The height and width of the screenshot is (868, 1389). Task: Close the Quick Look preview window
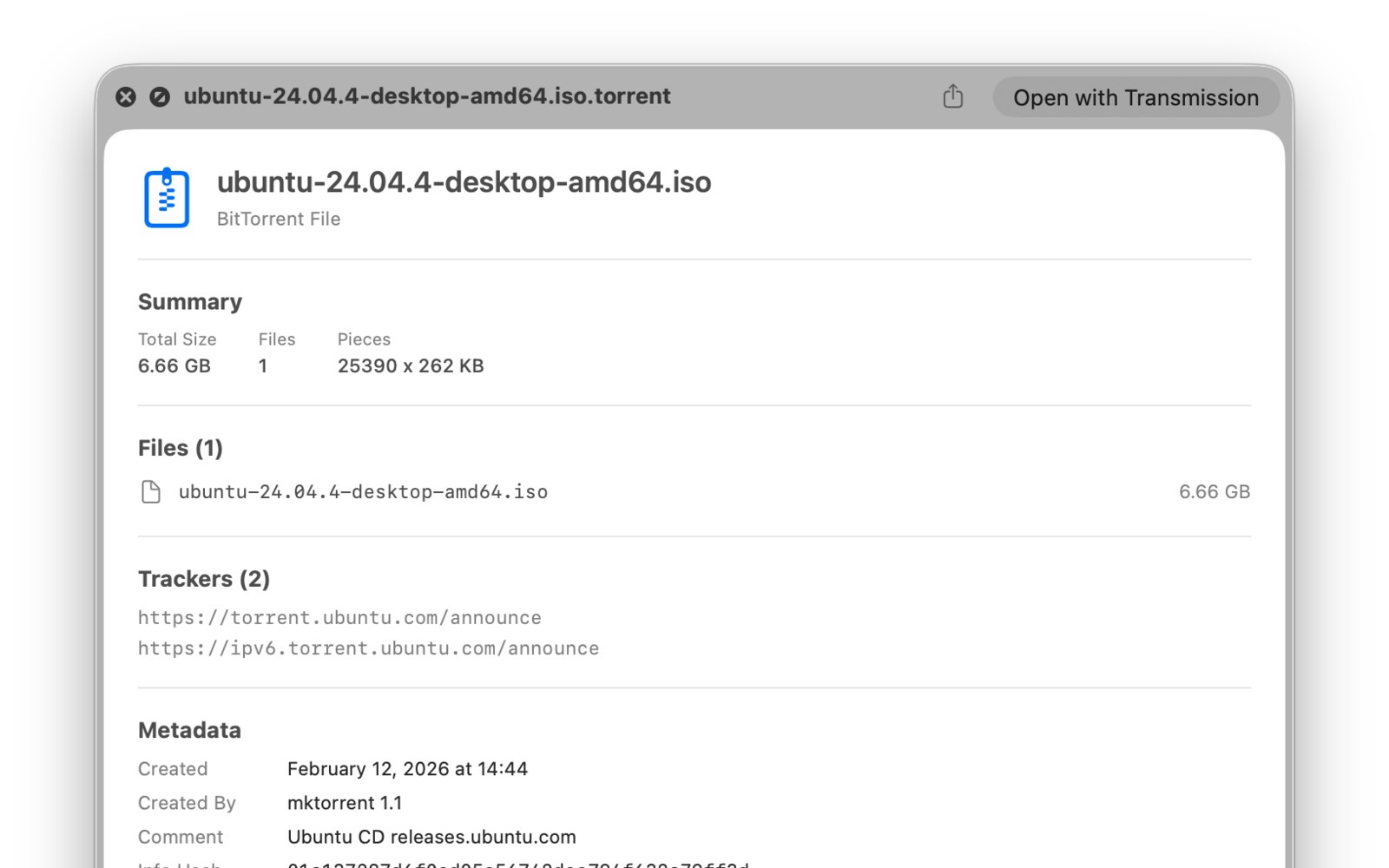pos(126,96)
